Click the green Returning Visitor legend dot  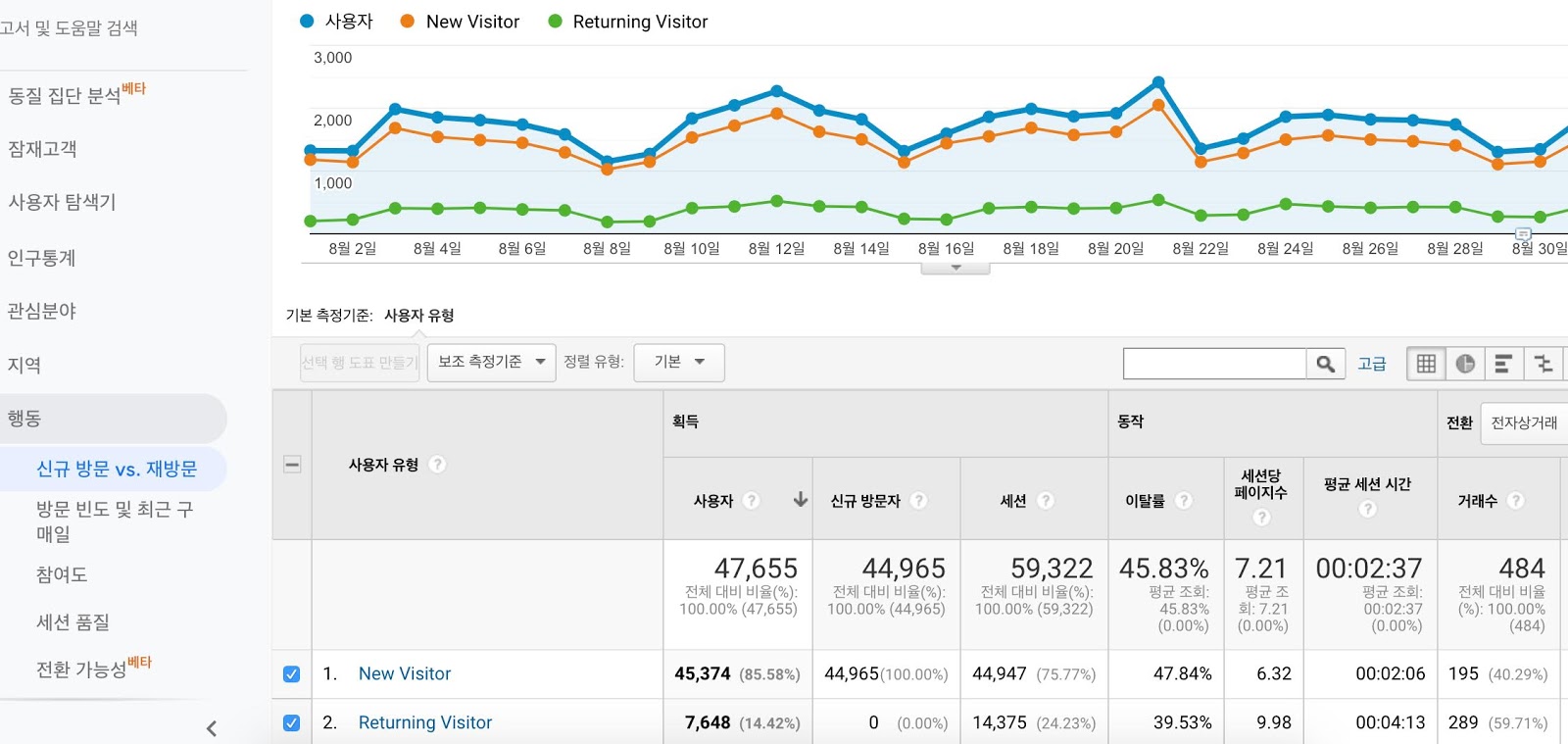pos(555,21)
